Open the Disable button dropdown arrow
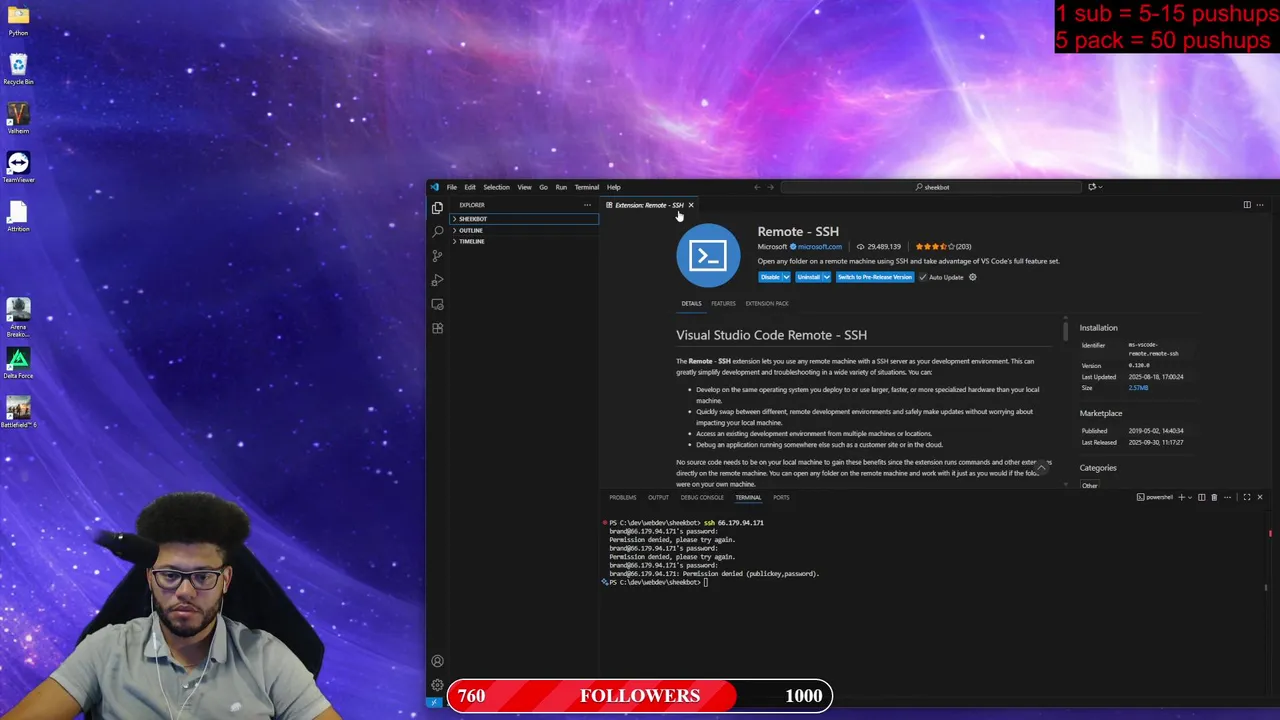Screen dimensions: 1280x720 click(786, 277)
